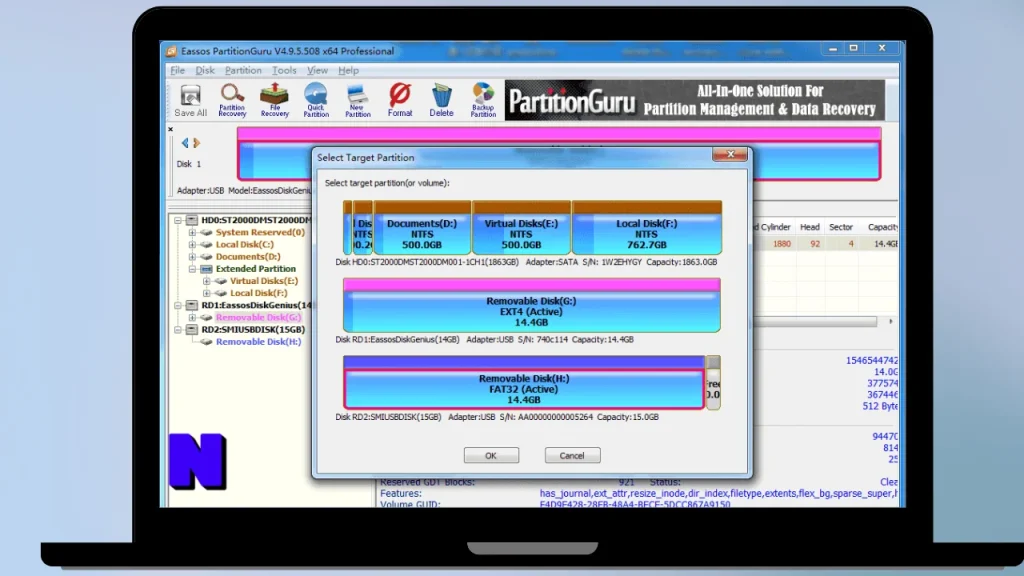Select Extended Partition in the disk tree
The height and width of the screenshot is (576, 1024).
point(255,269)
